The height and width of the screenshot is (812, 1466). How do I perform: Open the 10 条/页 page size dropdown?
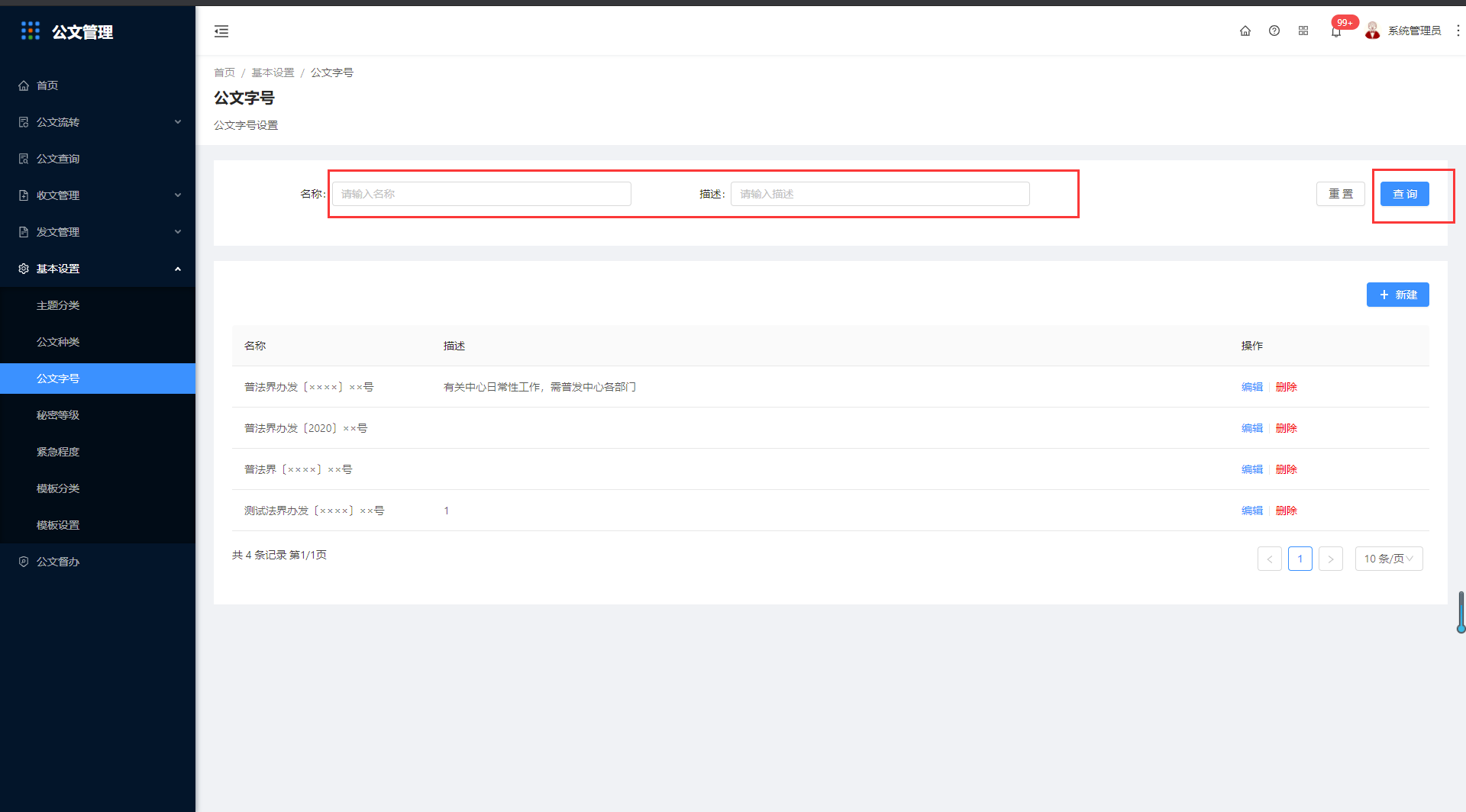pyautogui.click(x=1389, y=559)
